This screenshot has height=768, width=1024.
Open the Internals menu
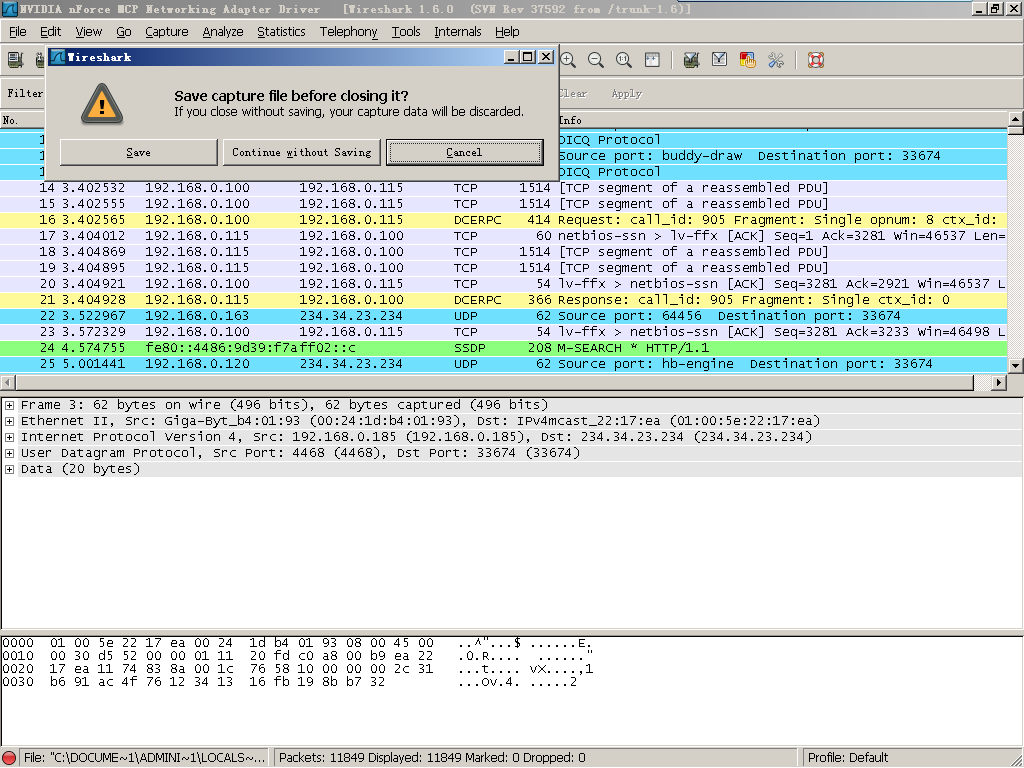tap(458, 31)
